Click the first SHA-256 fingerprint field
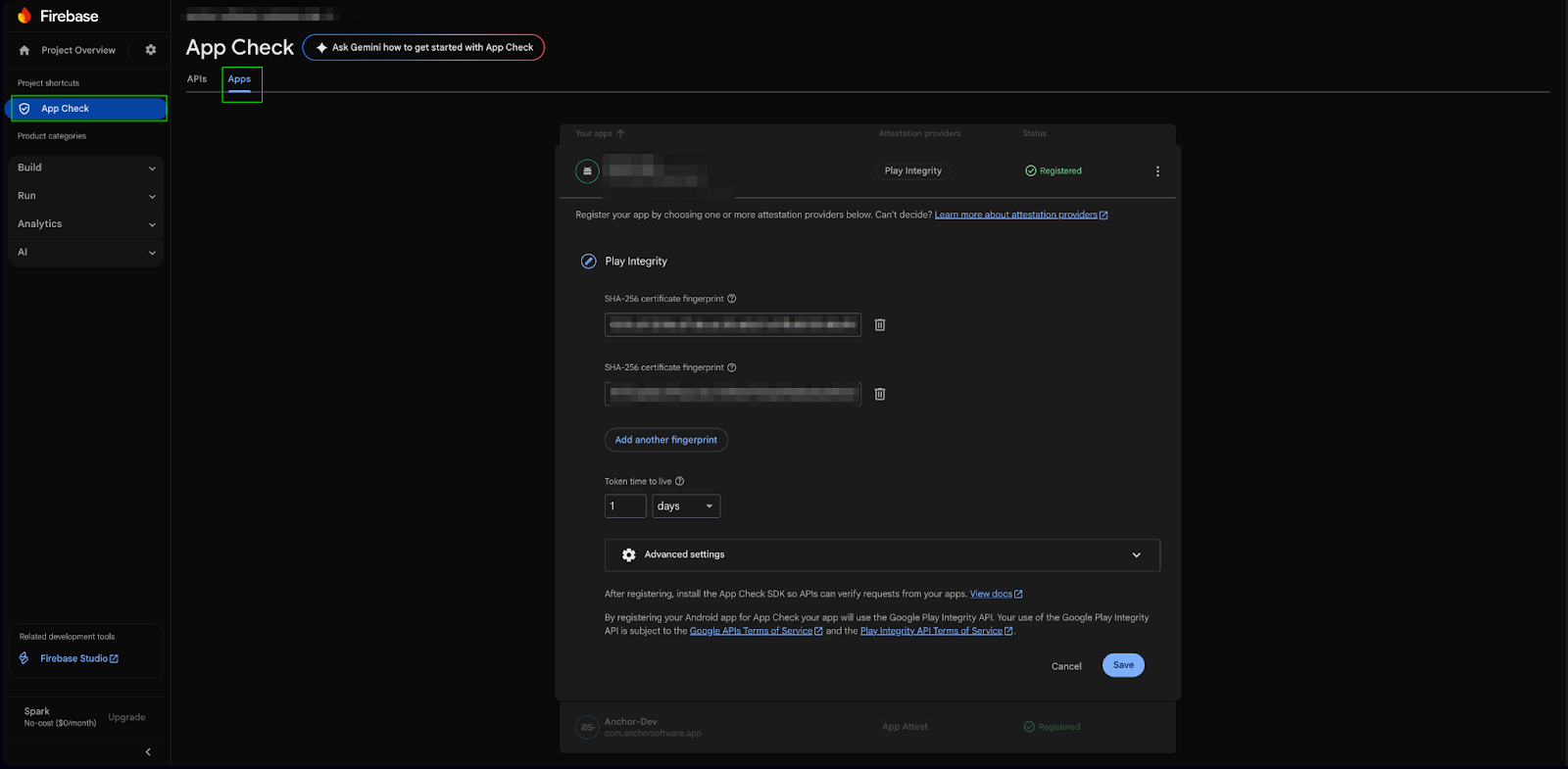 click(733, 325)
